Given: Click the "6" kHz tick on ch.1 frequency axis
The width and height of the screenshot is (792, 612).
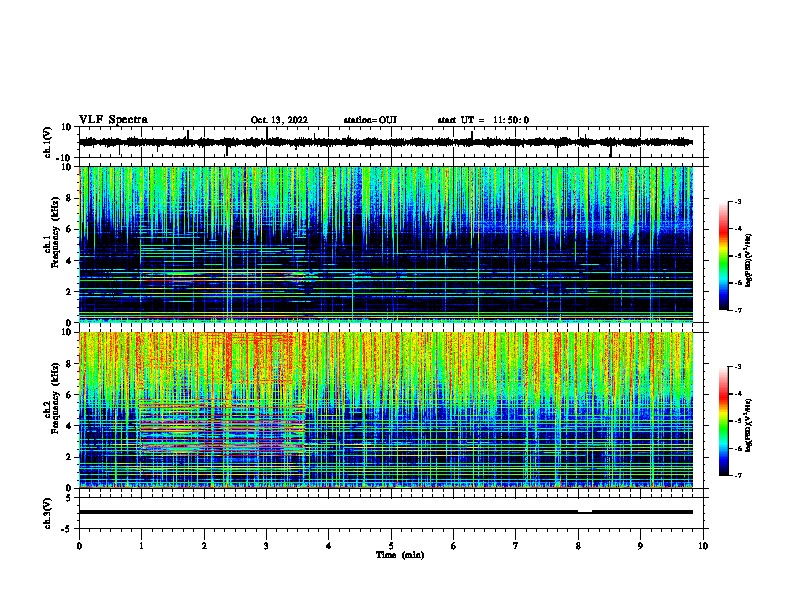Looking at the screenshot, I should (69, 229).
